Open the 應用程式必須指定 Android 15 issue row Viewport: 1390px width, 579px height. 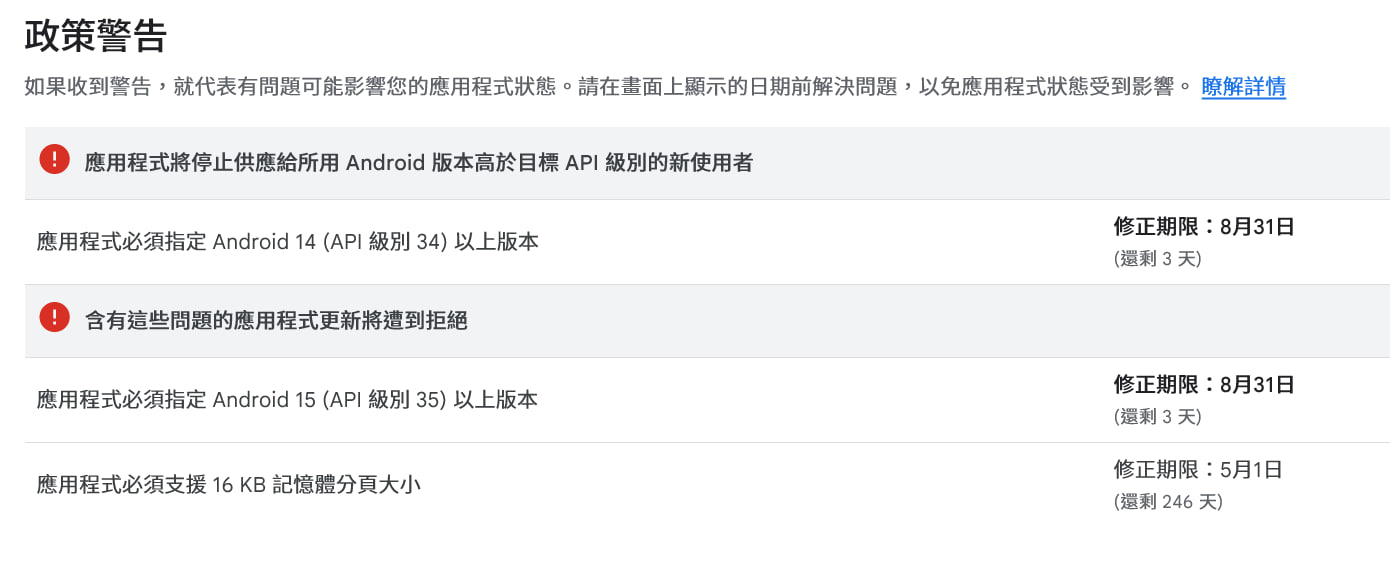pyautogui.click(x=288, y=400)
